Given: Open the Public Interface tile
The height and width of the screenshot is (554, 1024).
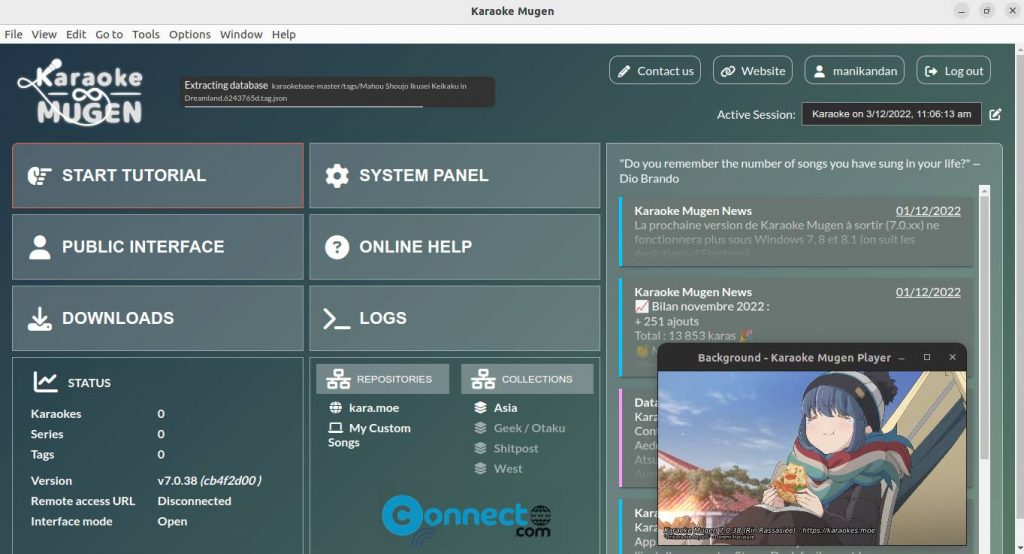Looking at the screenshot, I should (x=157, y=246).
